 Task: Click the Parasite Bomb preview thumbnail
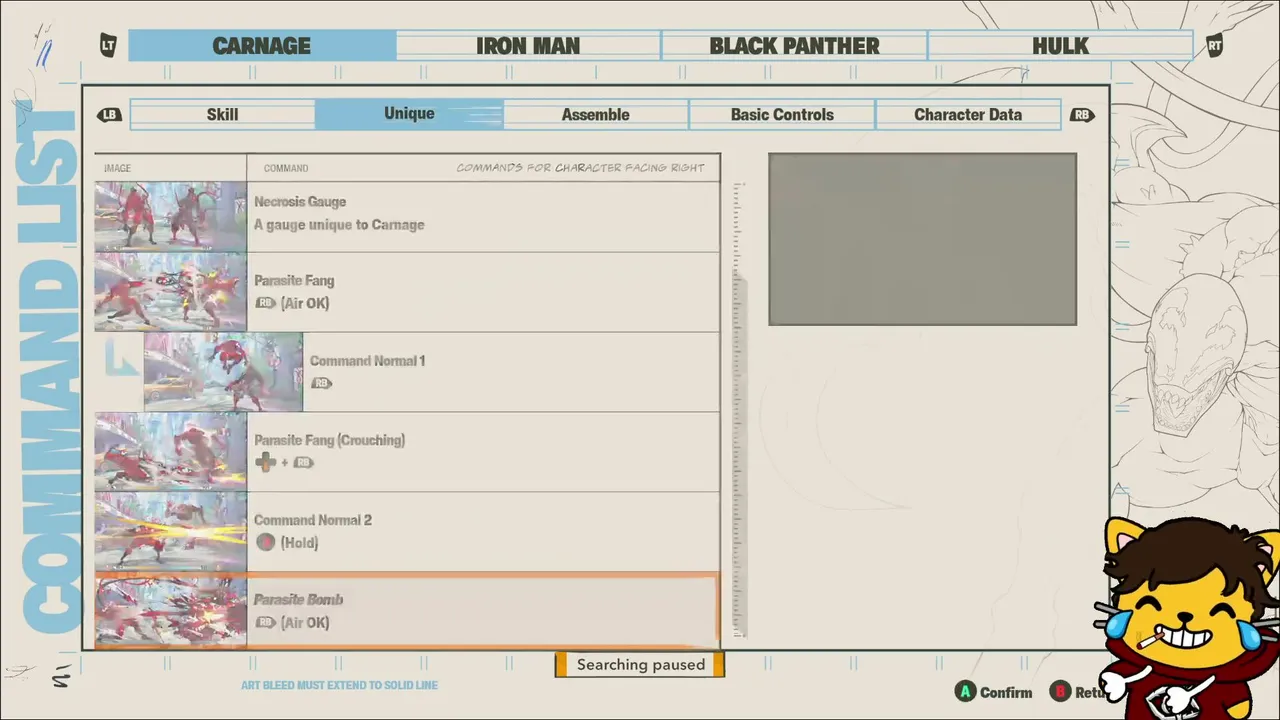pyautogui.click(x=171, y=611)
